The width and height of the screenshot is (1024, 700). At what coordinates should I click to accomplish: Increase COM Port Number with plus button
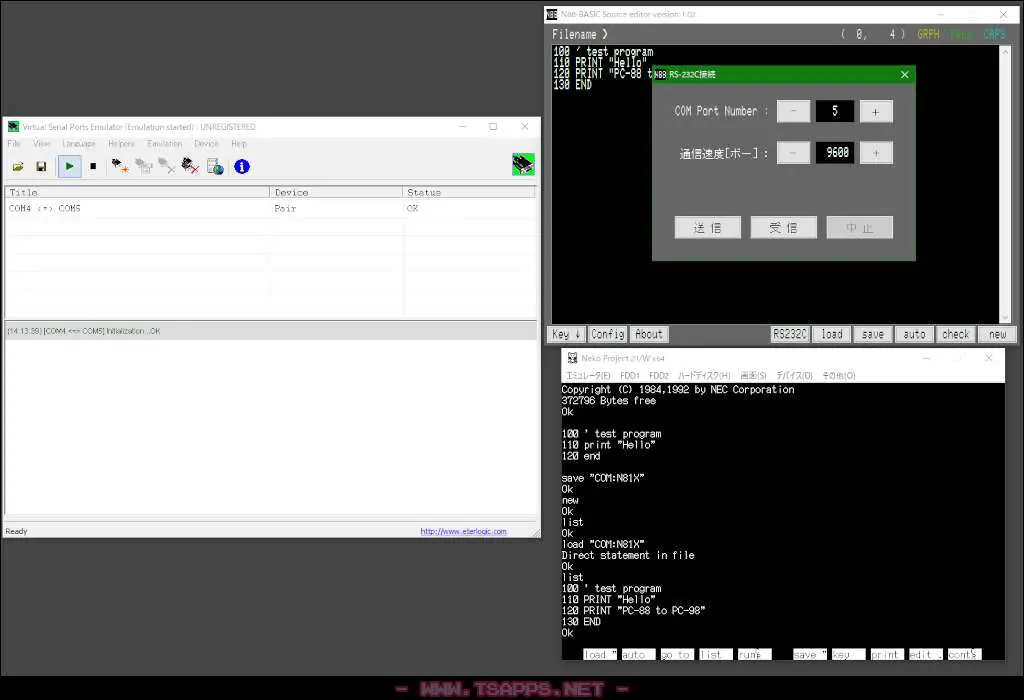(x=876, y=112)
